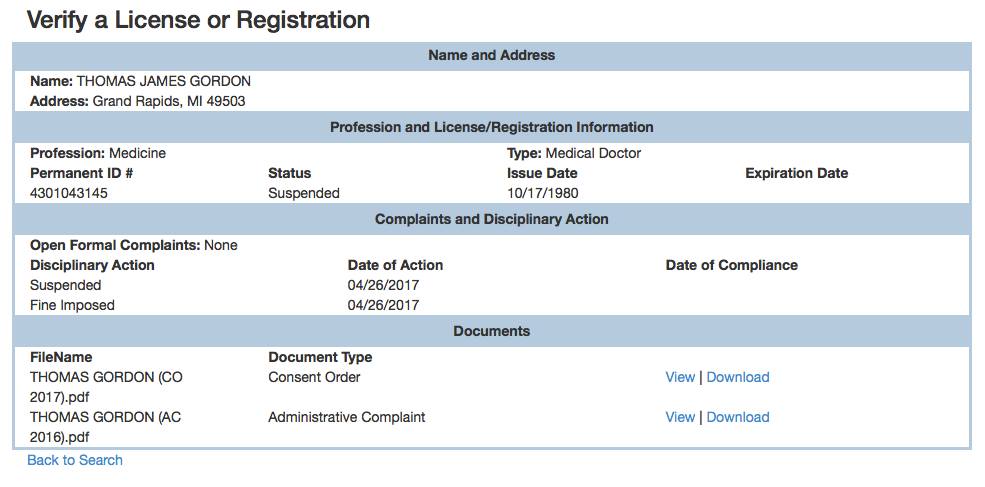985x487 pixels.
Task: Download the Consent Order PDF
Action: point(737,377)
